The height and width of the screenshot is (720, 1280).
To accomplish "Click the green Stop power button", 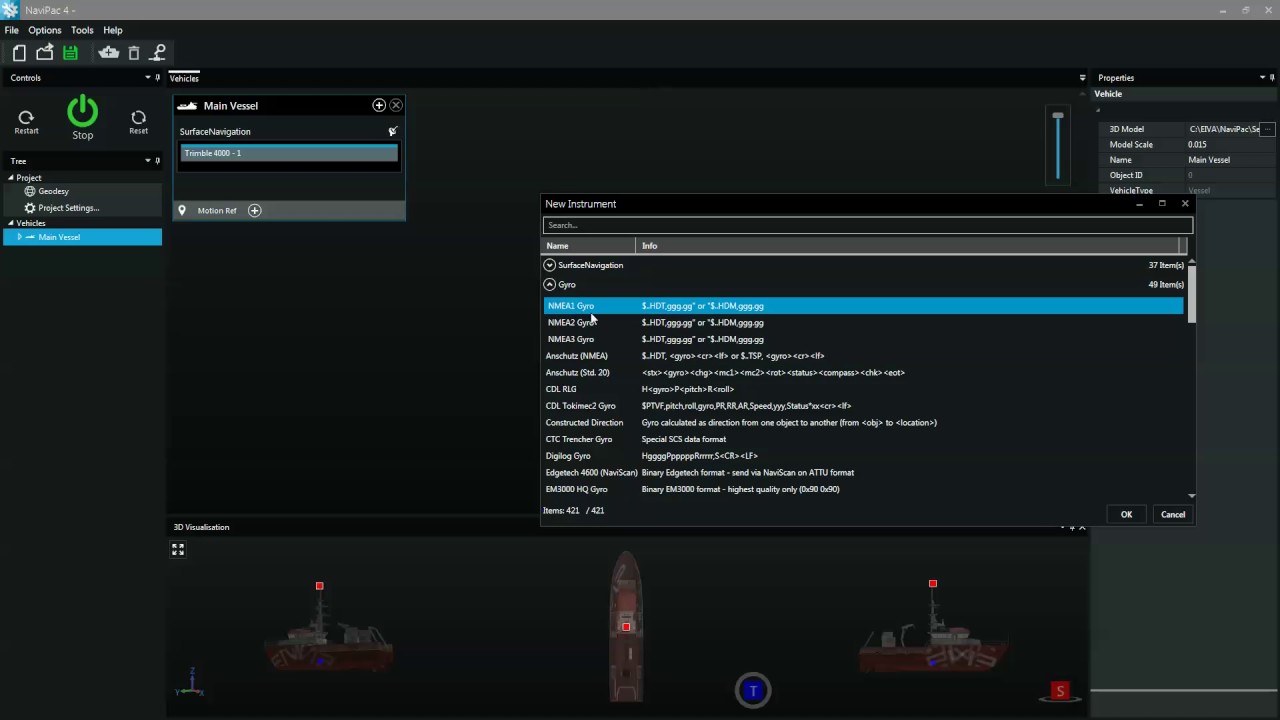I will (x=83, y=110).
